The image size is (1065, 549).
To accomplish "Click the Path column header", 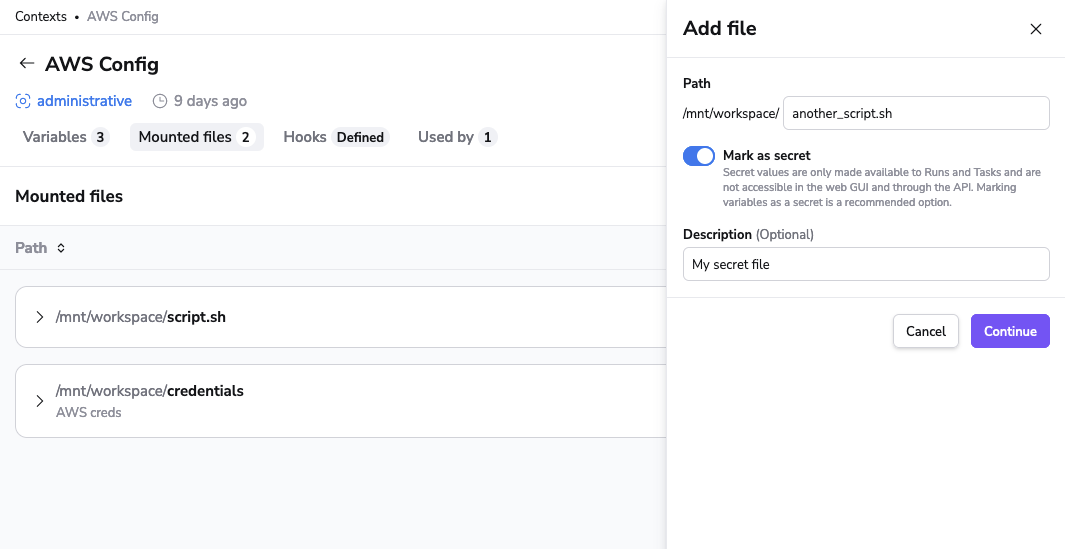I will click(31, 248).
